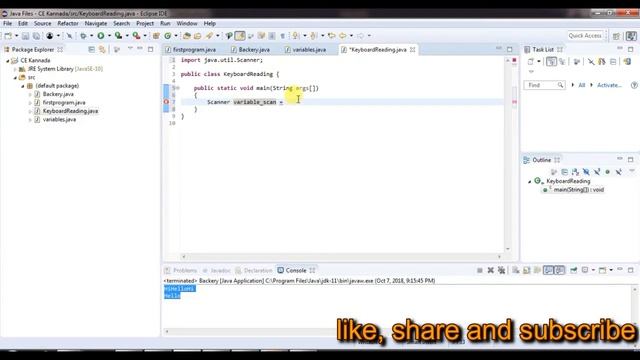Open the File menu
The image size is (640, 360).
7,24
